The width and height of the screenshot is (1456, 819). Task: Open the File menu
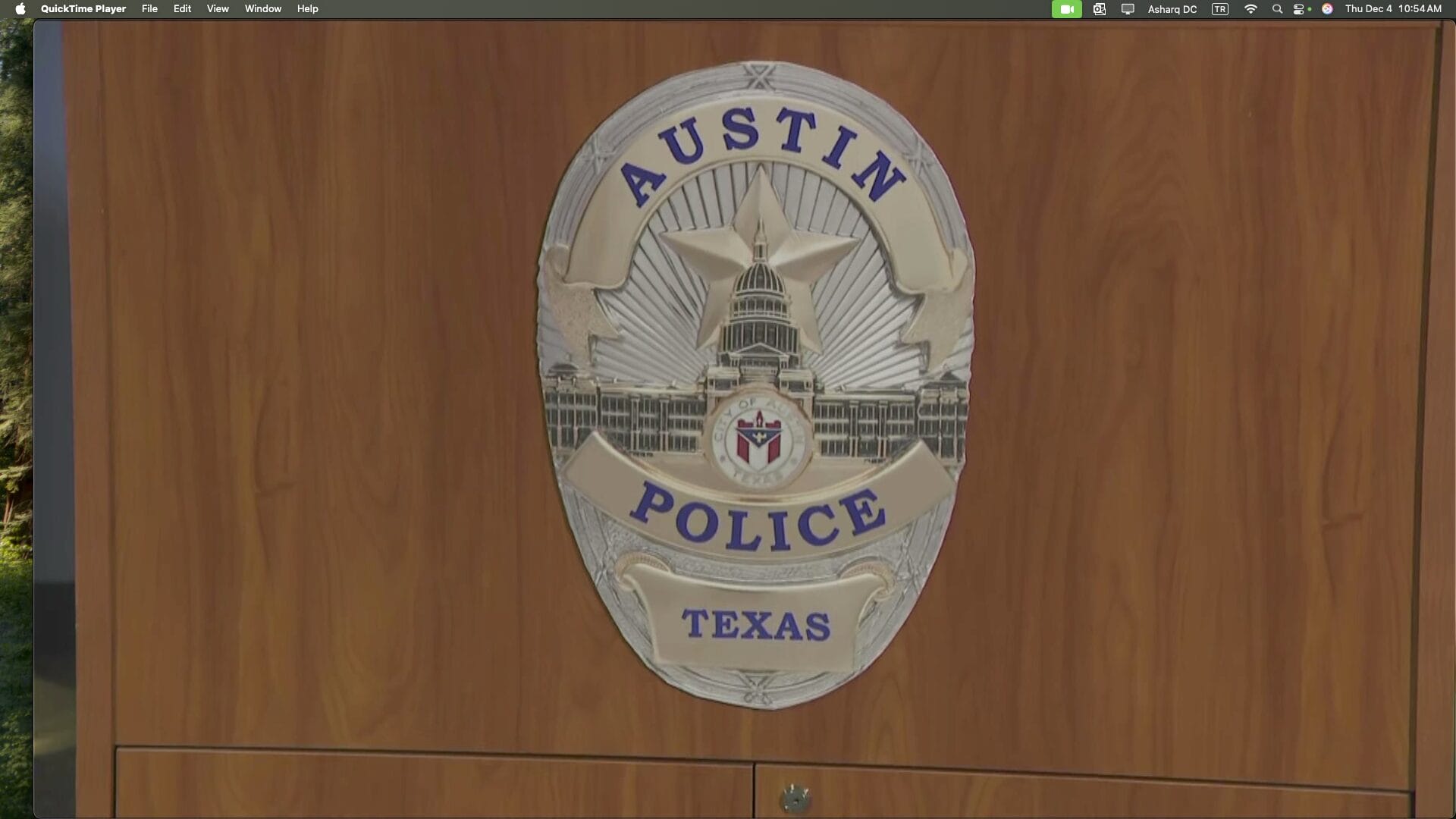tap(149, 9)
